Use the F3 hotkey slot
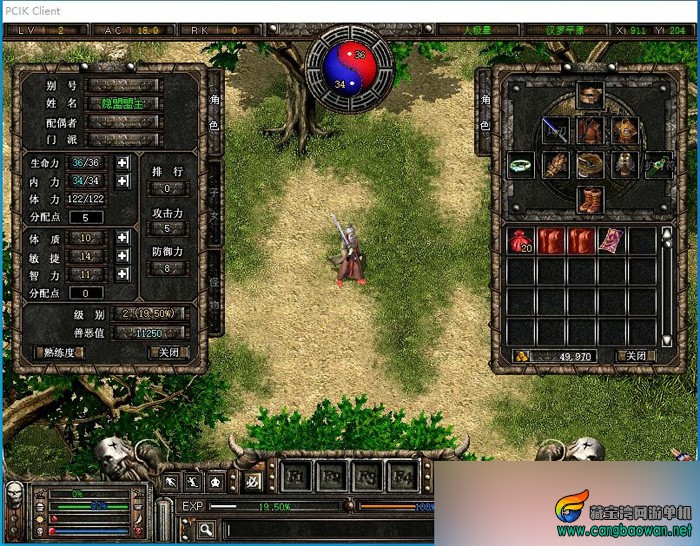 tap(367, 477)
